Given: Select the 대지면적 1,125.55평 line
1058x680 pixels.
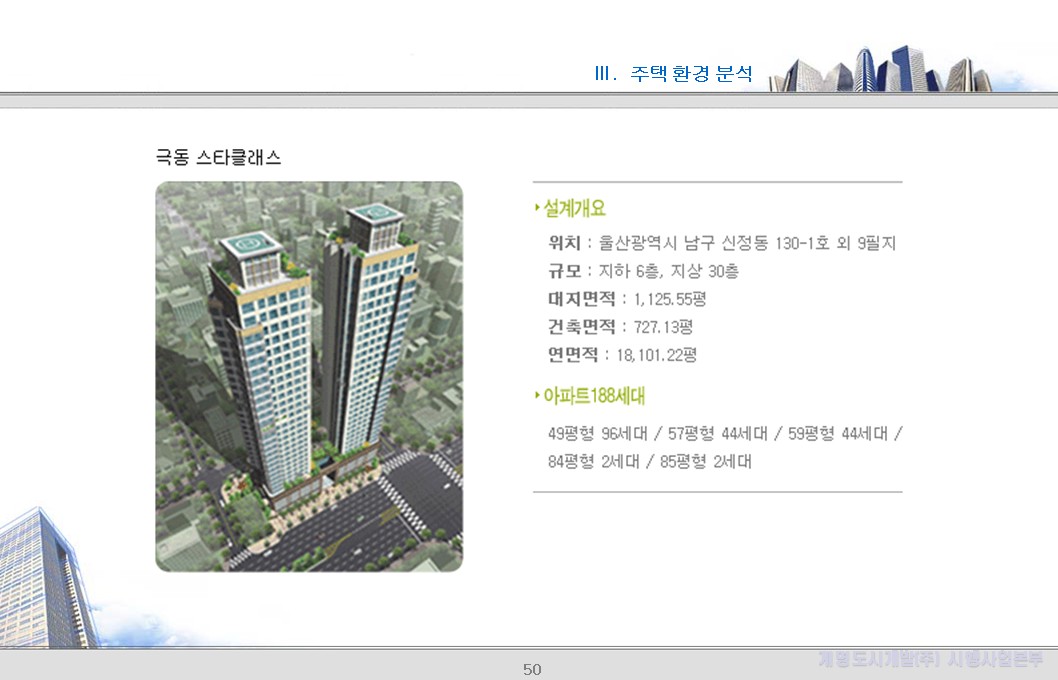Looking at the screenshot, I should [627, 299].
